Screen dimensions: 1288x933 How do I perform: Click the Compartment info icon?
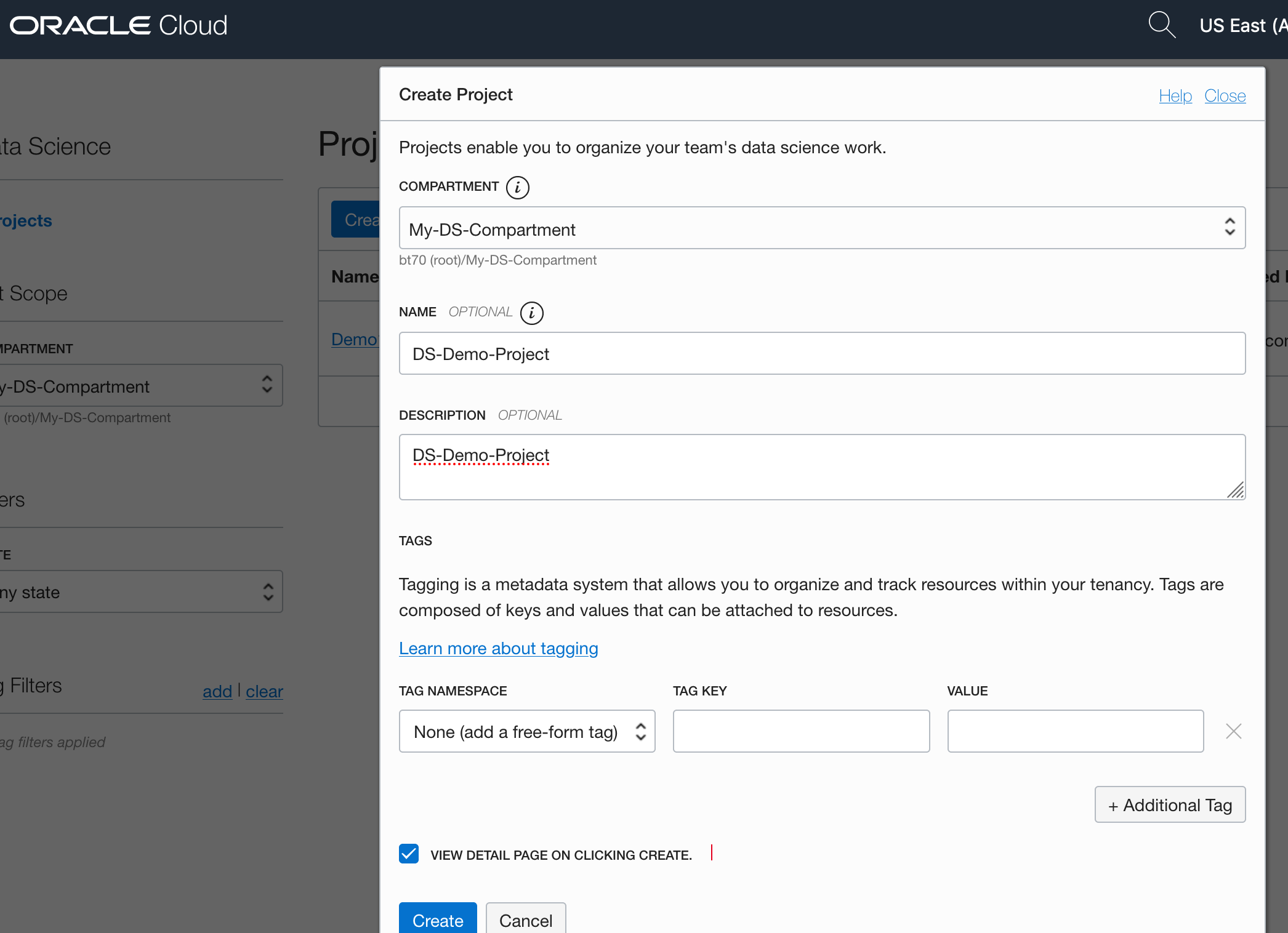pyautogui.click(x=517, y=187)
